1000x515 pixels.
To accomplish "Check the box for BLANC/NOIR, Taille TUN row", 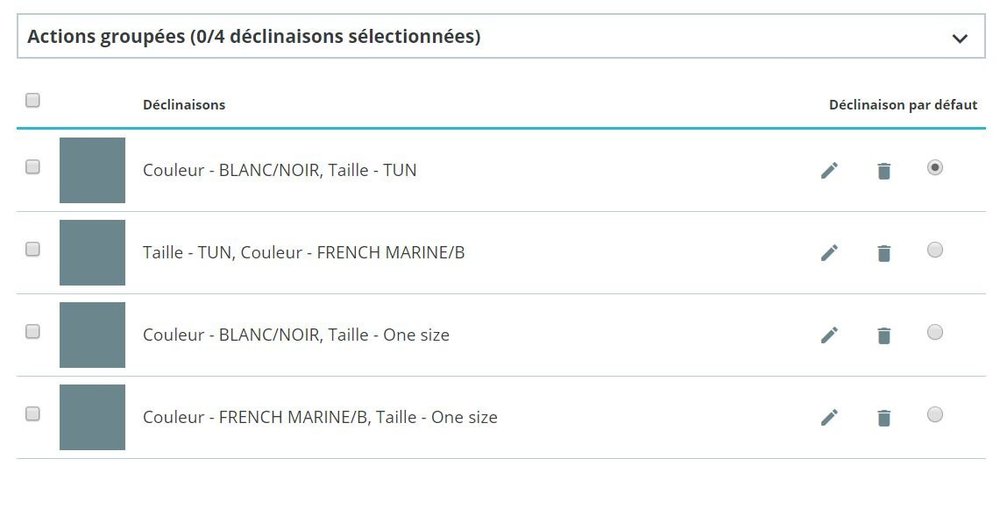I will pyautogui.click(x=33, y=167).
